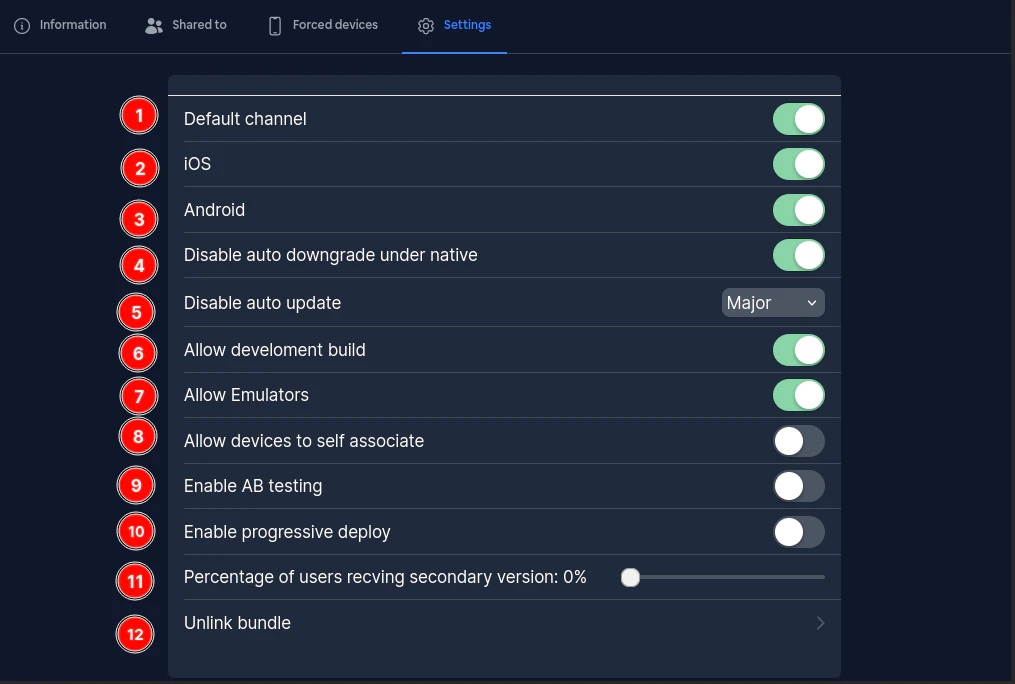Switch to the Forced devices tab

pos(335,25)
